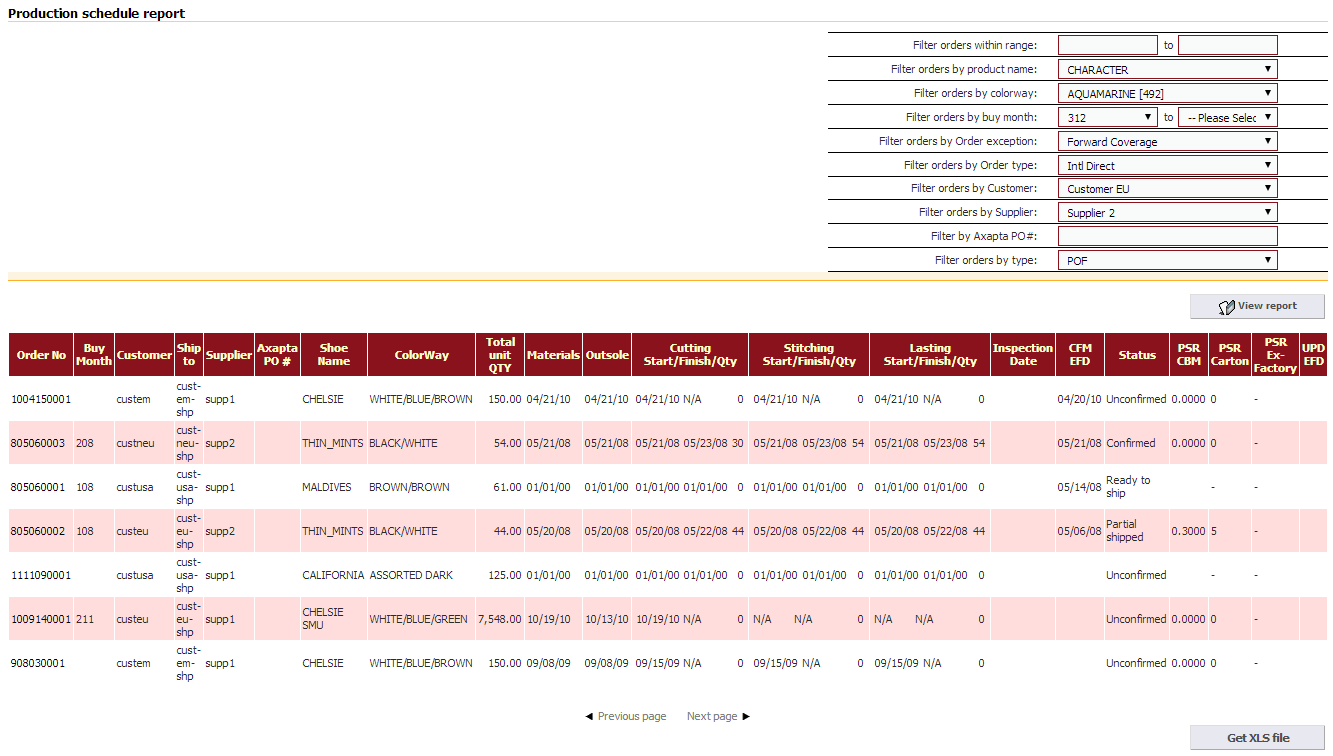Go to Next page link
This screenshot has height=756, width=1333.
[x=718, y=716]
